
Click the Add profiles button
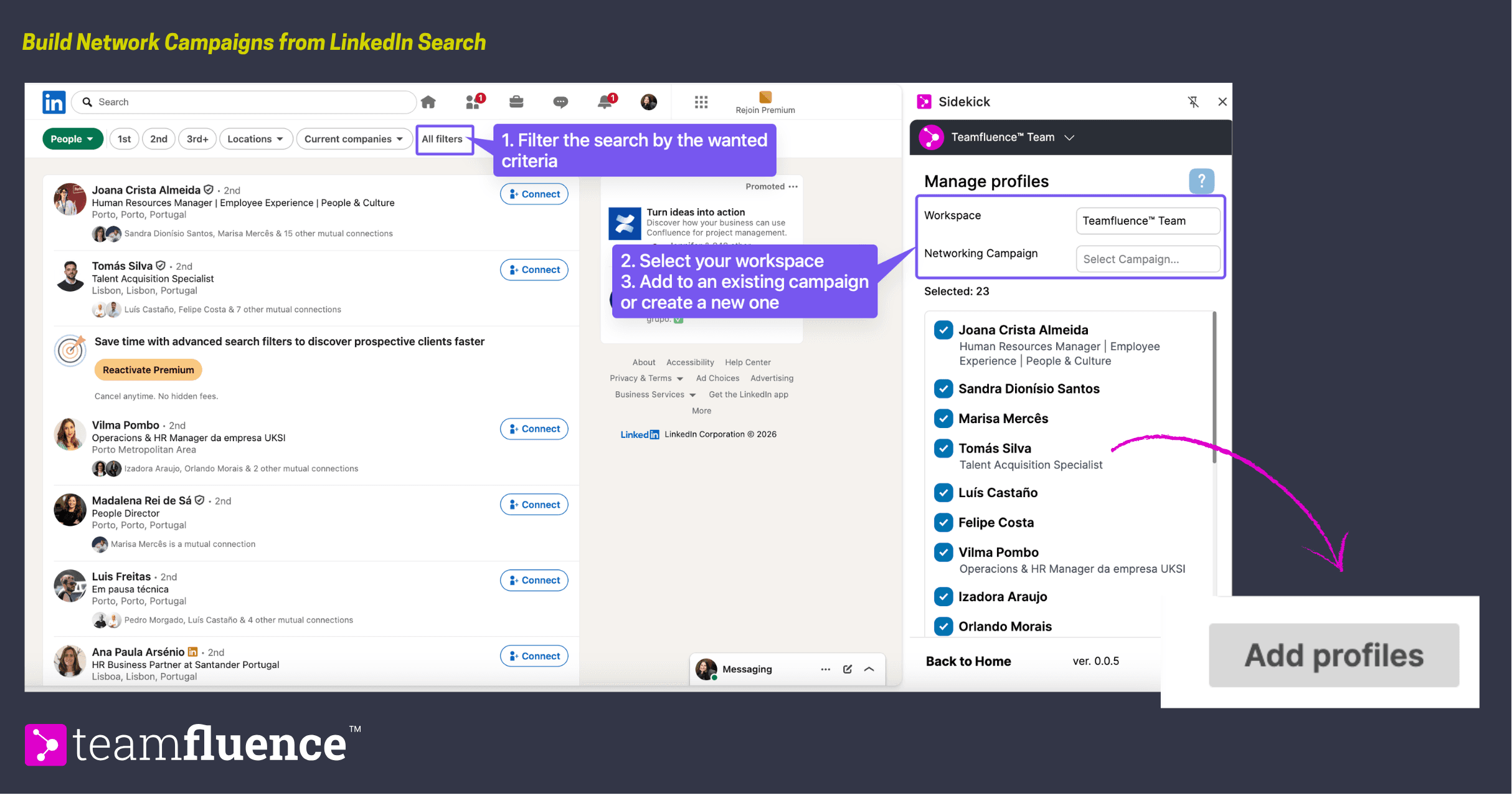point(1334,655)
